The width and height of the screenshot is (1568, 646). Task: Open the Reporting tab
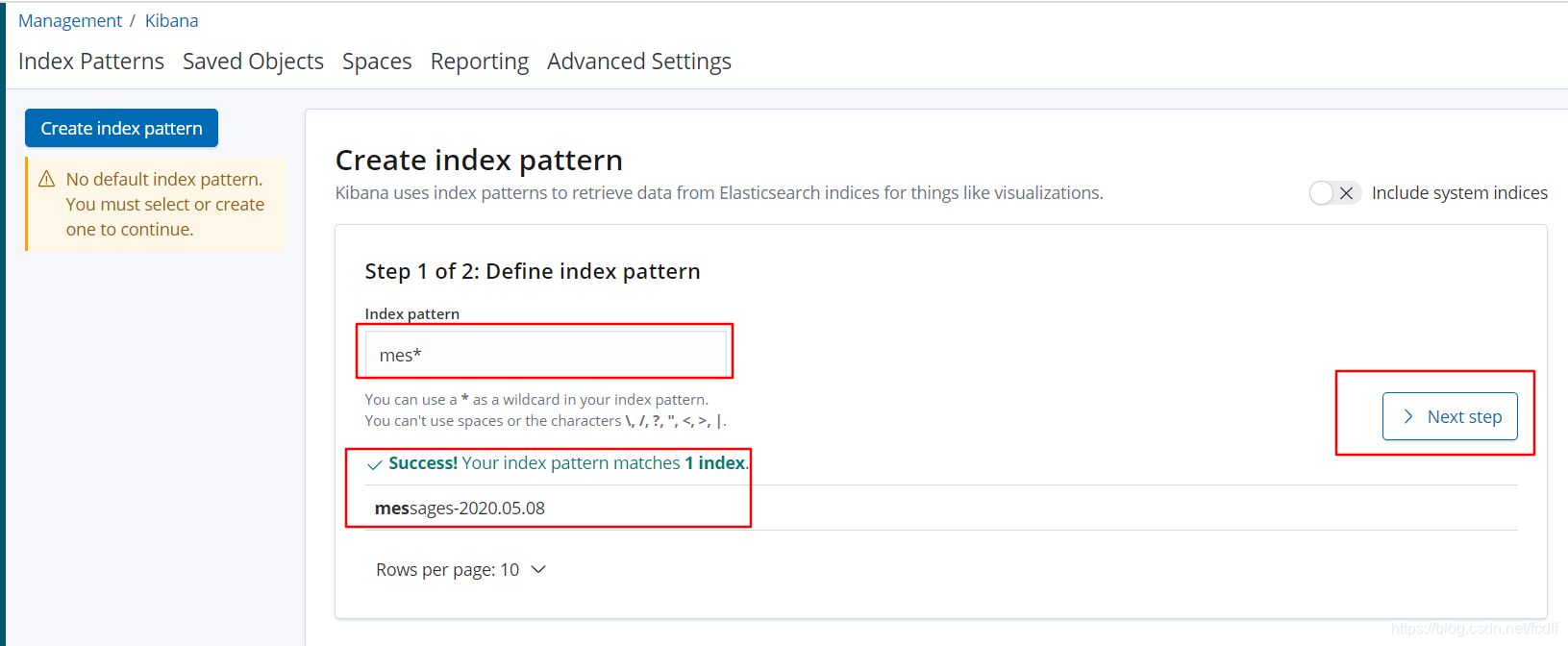480,62
